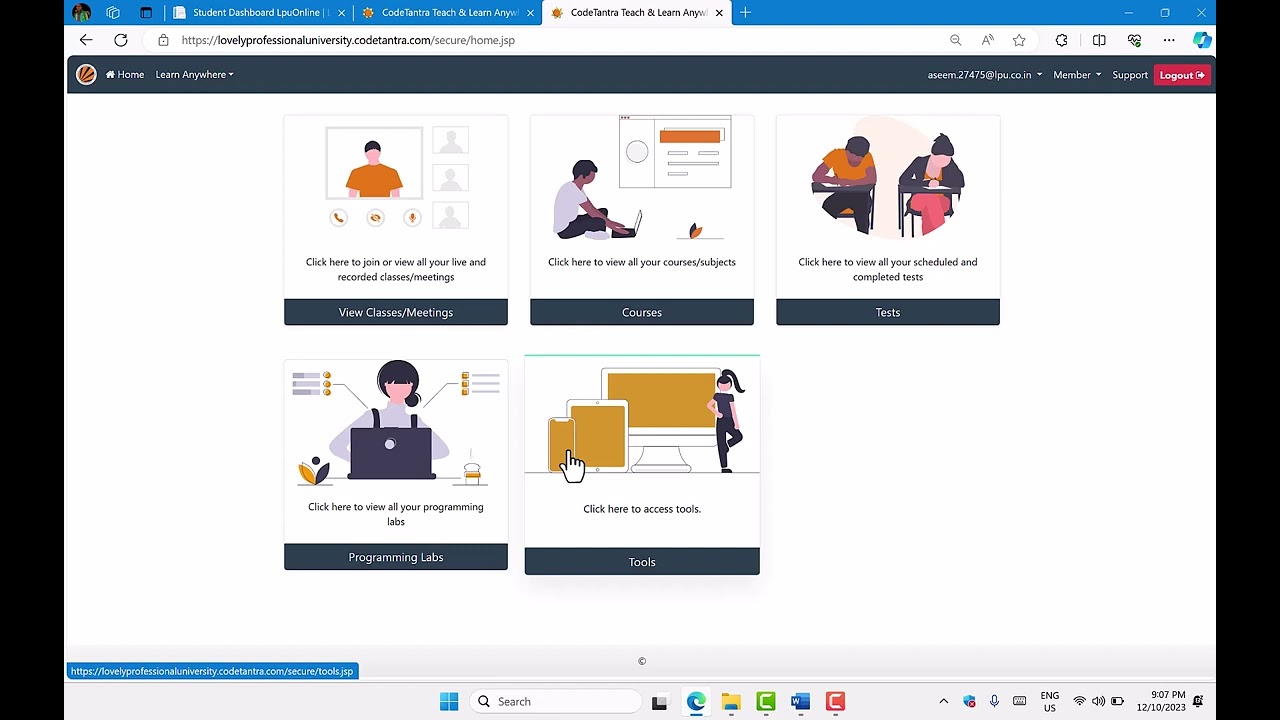Open the Tests button
The image size is (1280, 720).
click(x=888, y=312)
